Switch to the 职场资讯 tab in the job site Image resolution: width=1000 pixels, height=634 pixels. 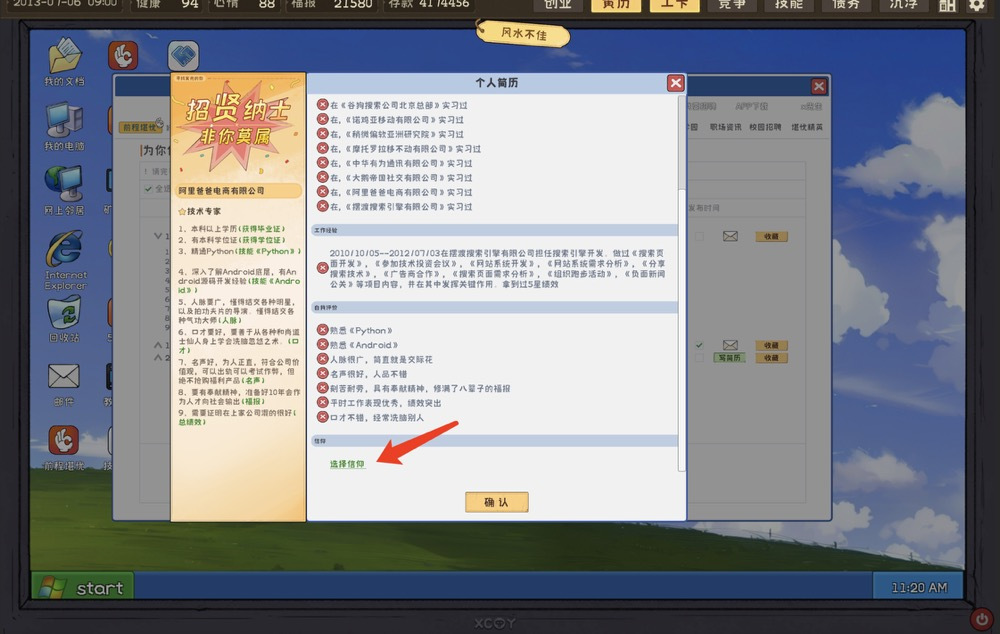(x=726, y=127)
